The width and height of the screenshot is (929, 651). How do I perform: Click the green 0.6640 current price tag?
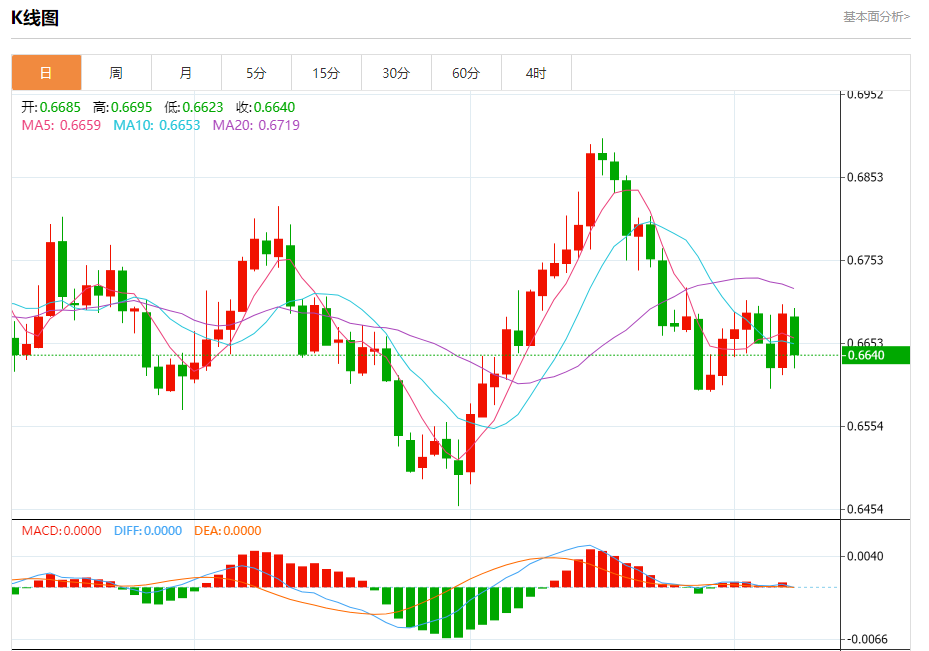click(876, 355)
